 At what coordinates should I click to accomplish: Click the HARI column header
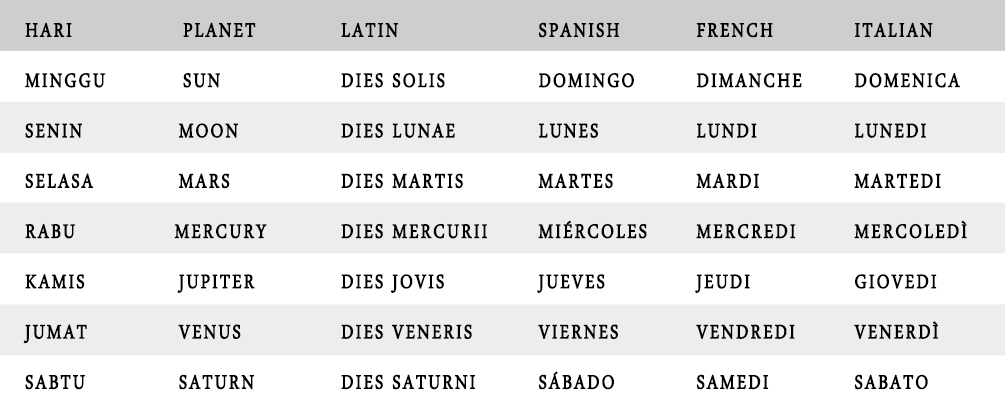click(x=49, y=30)
